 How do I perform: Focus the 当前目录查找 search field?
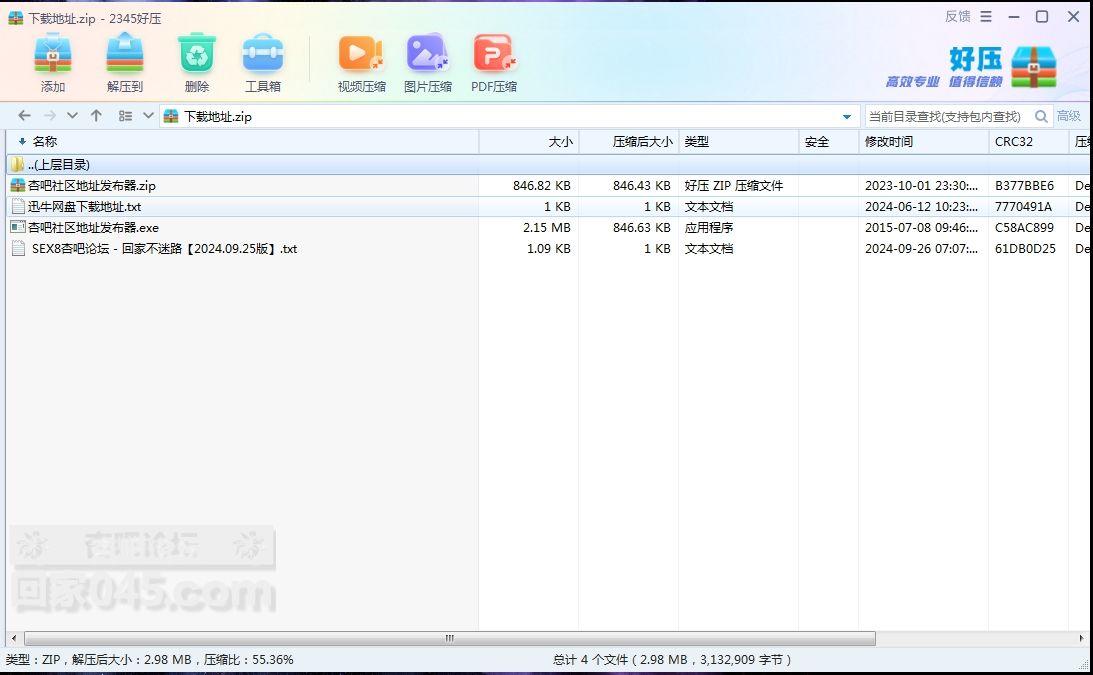click(x=946, y=116)
